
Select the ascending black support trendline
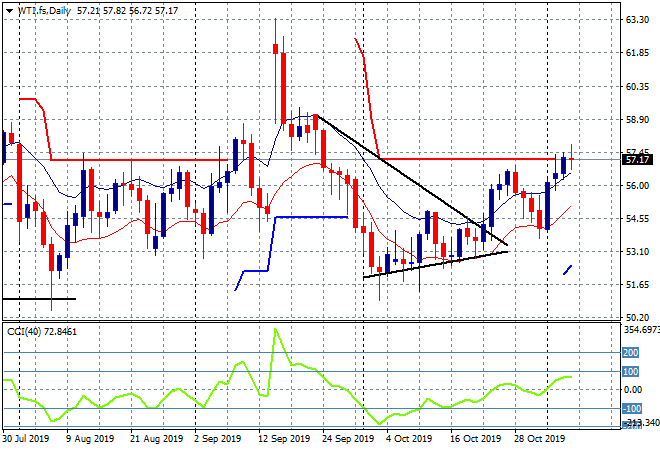point(436,264)
